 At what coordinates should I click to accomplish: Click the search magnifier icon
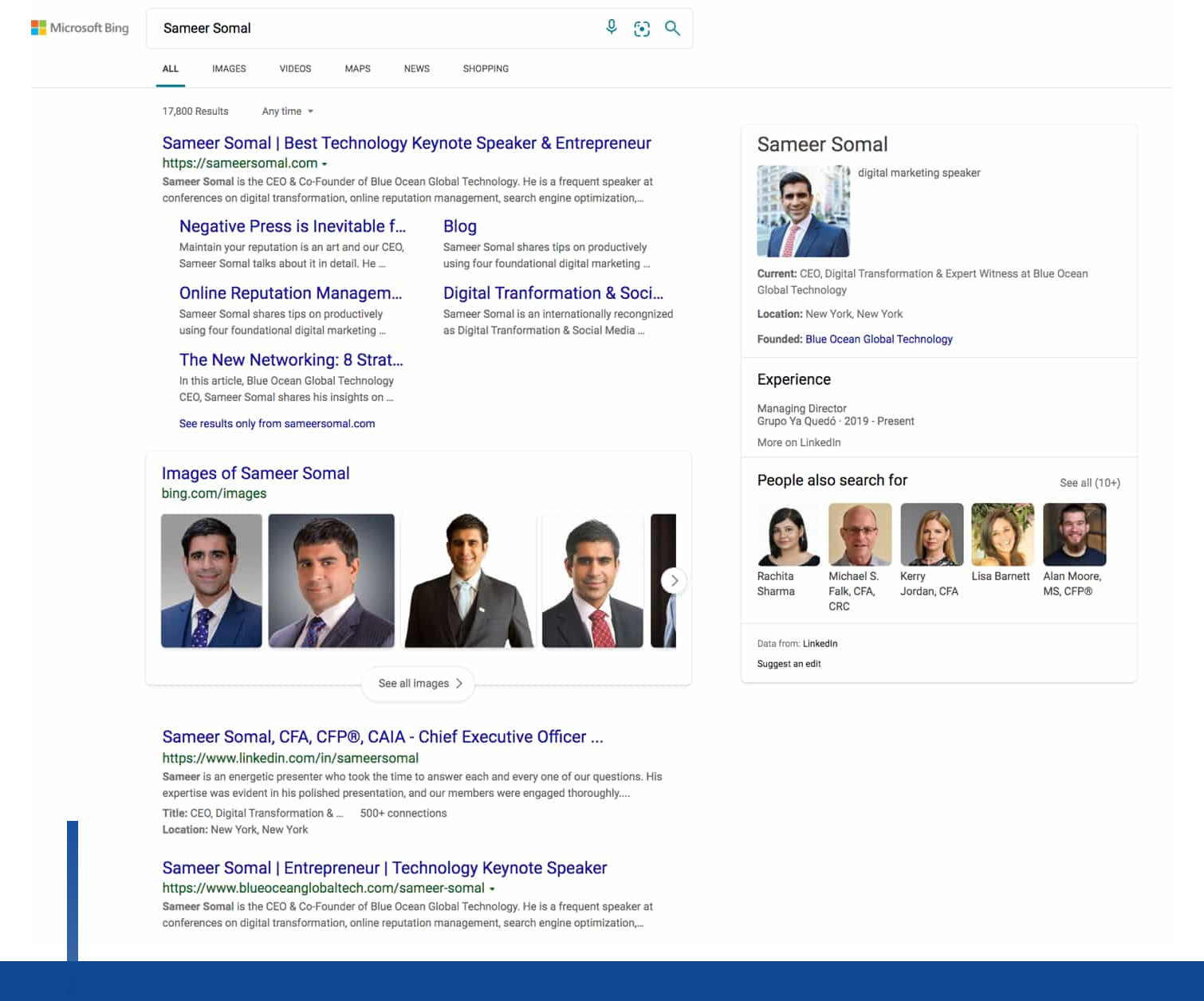672,28
